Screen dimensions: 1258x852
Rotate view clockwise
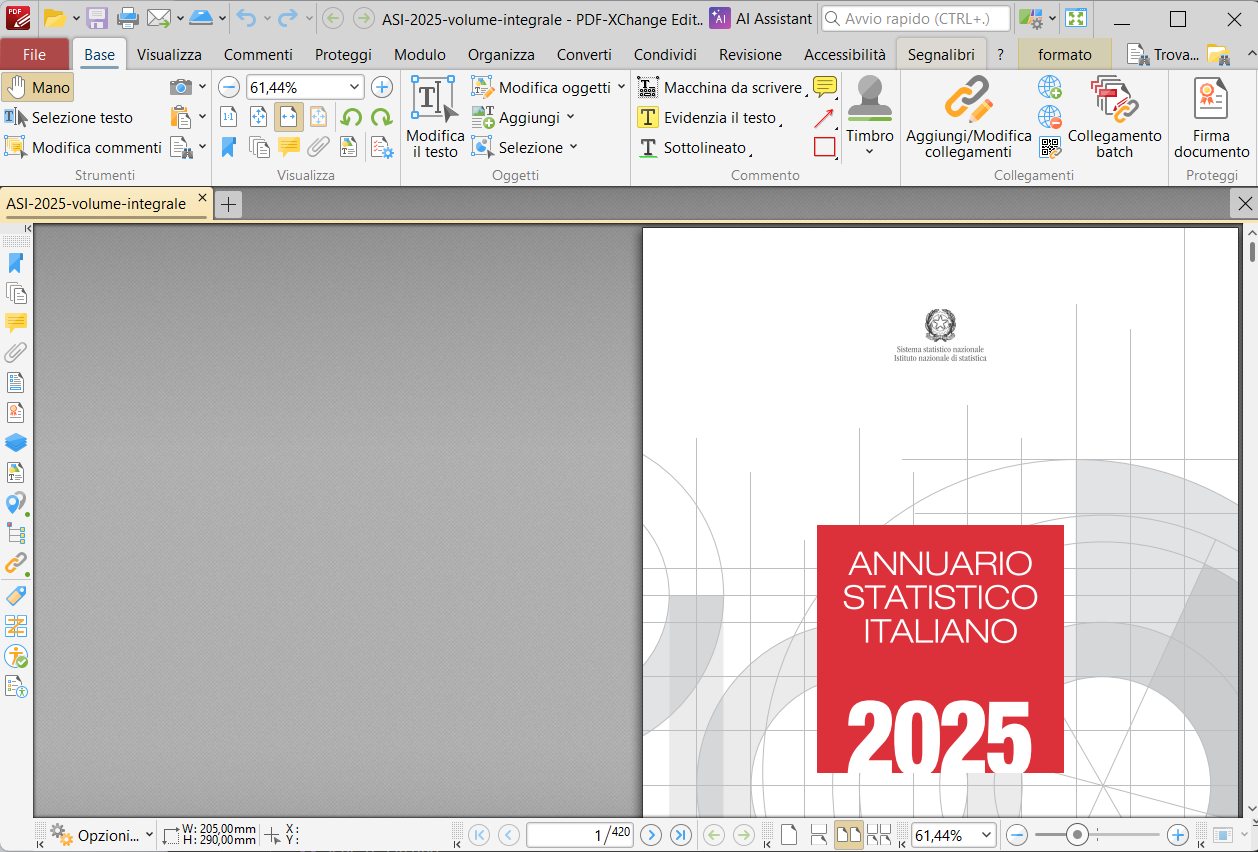381,117
